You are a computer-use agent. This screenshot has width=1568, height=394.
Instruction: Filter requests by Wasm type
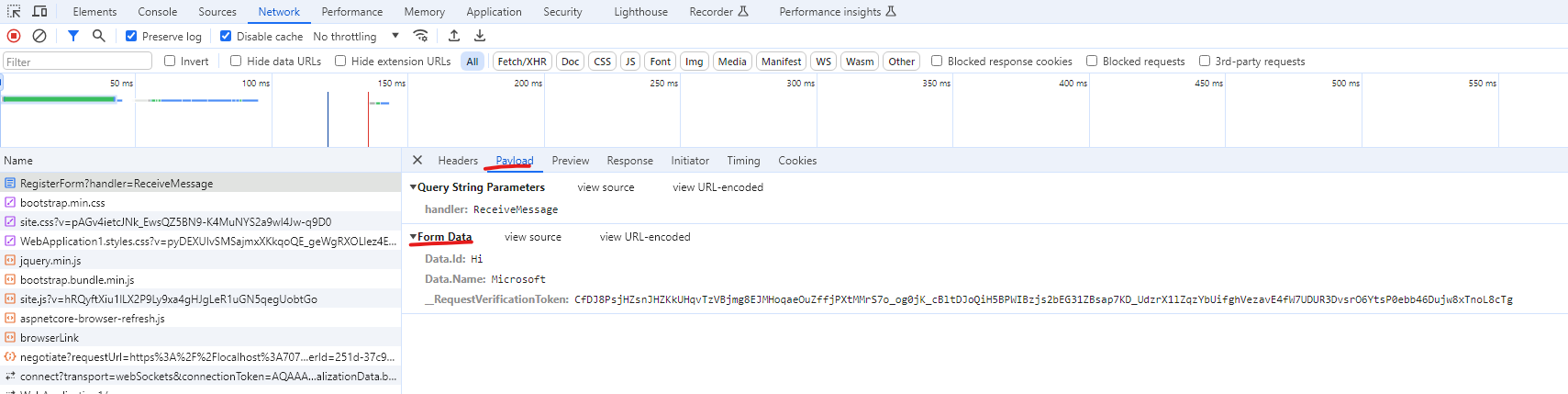(x=860, y=62)
